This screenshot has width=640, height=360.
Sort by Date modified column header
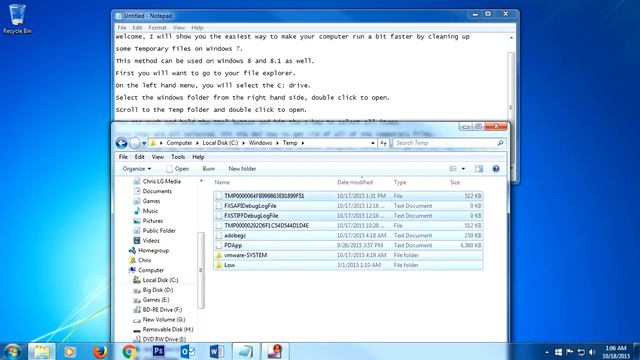tap(355, 182)
